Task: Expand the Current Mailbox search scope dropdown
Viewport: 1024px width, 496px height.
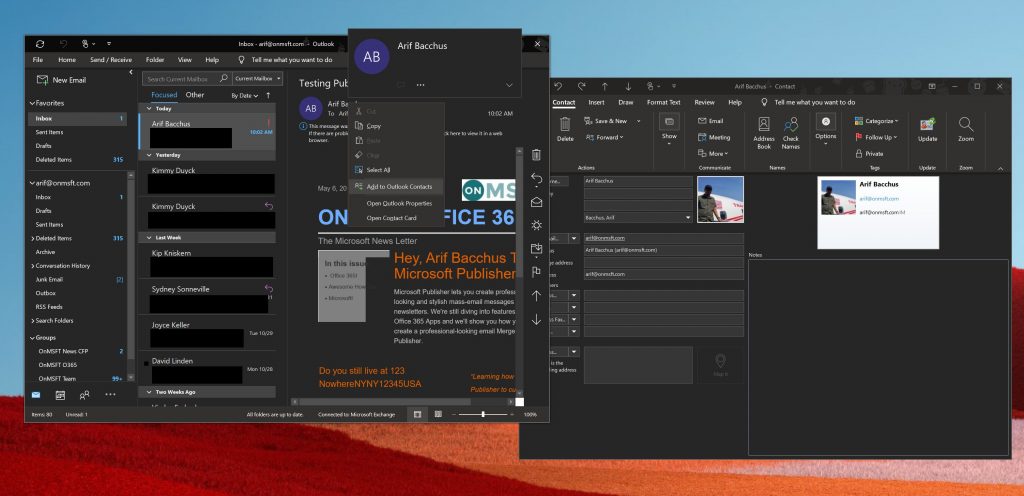Action: click(x=258, y=78)
